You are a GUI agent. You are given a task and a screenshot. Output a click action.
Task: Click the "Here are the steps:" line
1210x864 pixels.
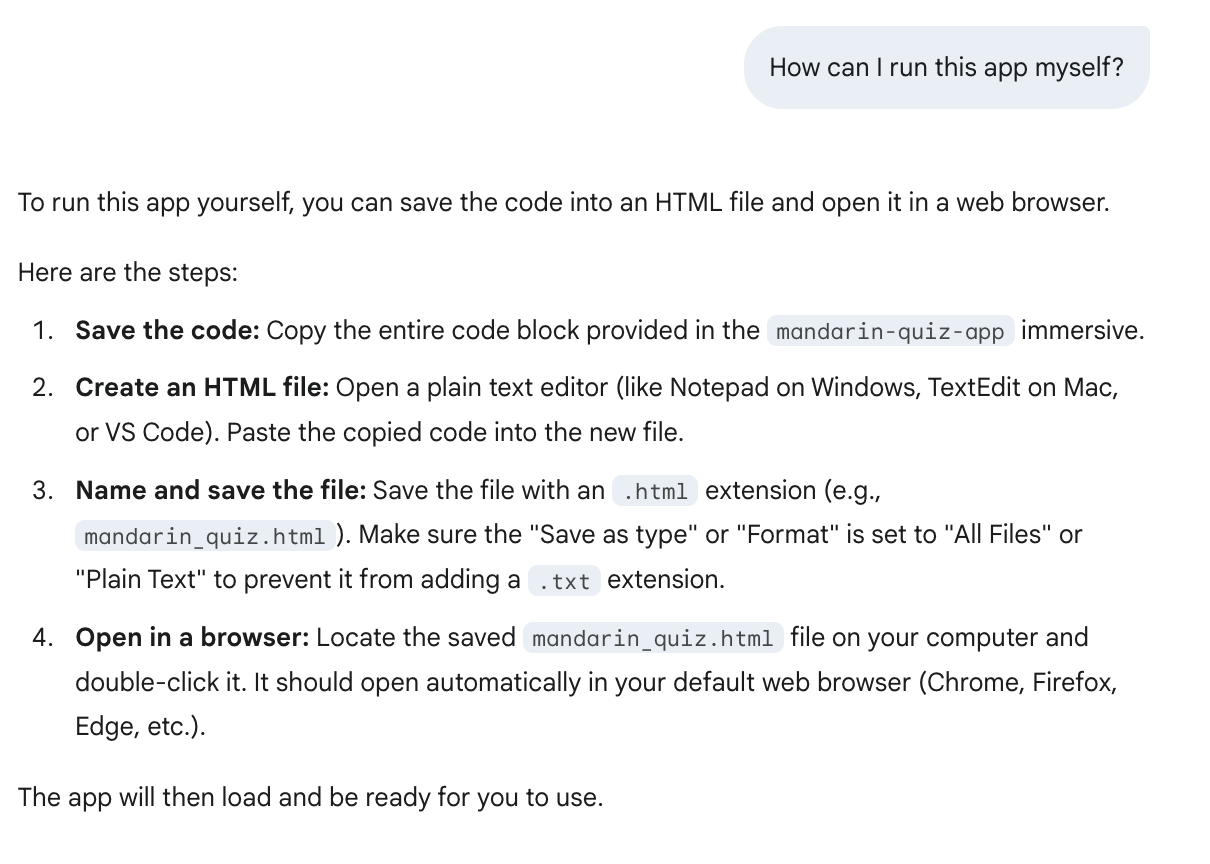tap(128, 273)
